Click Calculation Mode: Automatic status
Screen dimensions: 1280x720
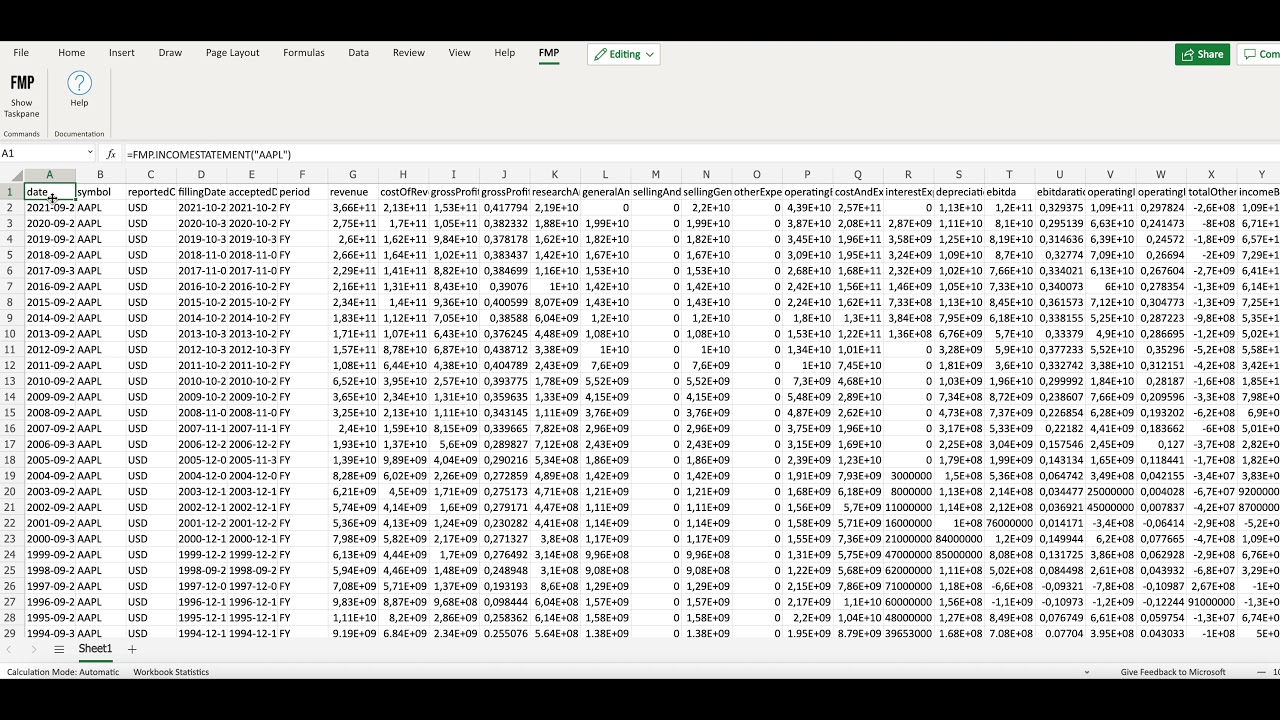coord(63,672)
